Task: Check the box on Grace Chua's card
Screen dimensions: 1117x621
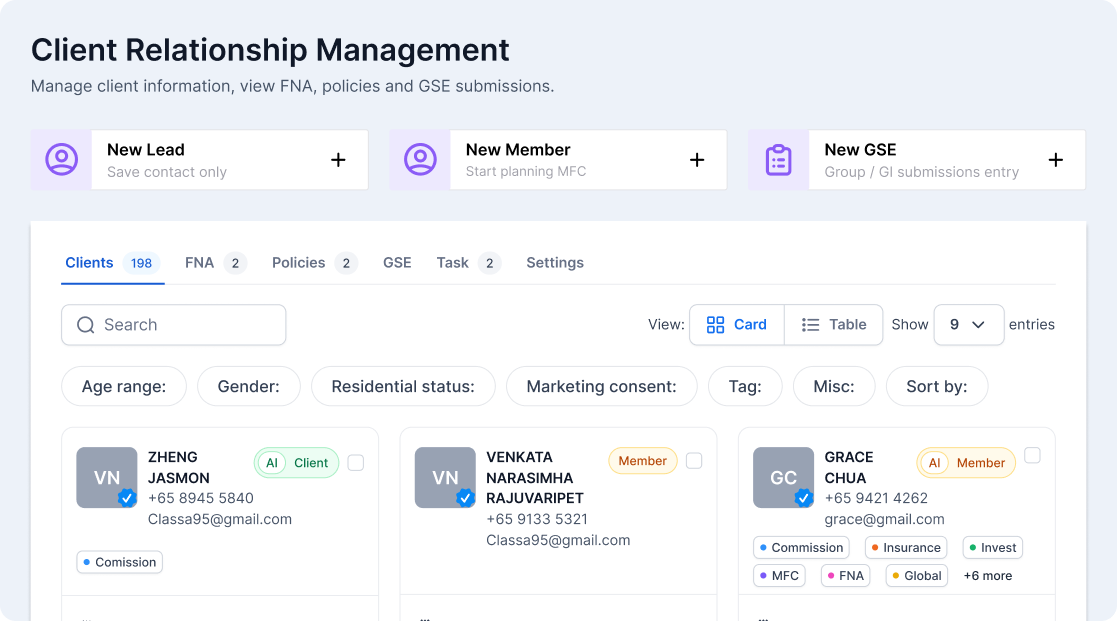Action: [x=1032, y=456]
